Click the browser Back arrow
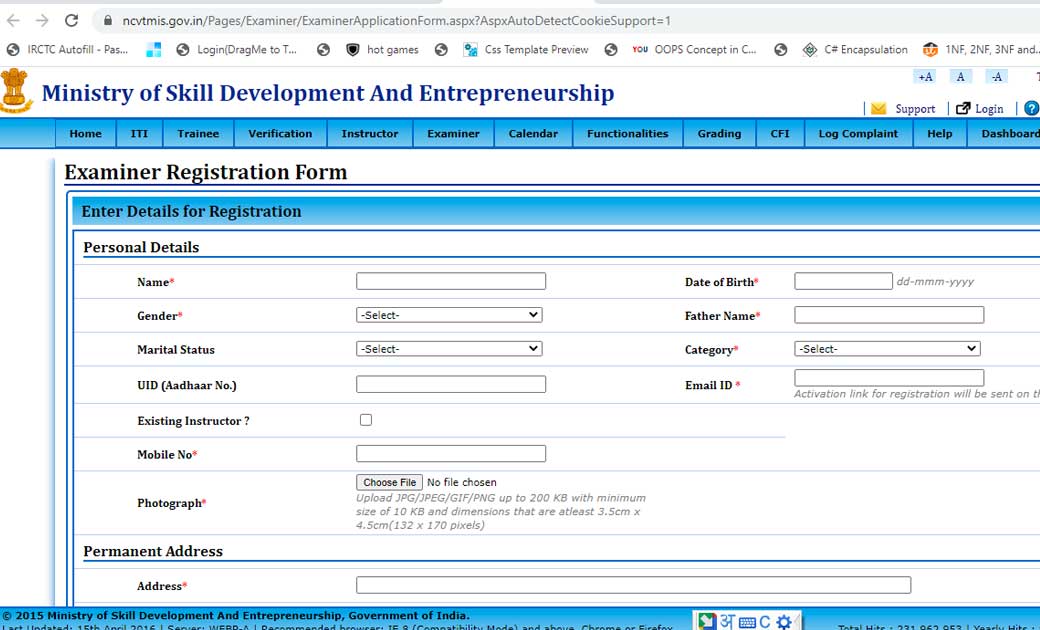1040x630 pixels. [13, 21]
